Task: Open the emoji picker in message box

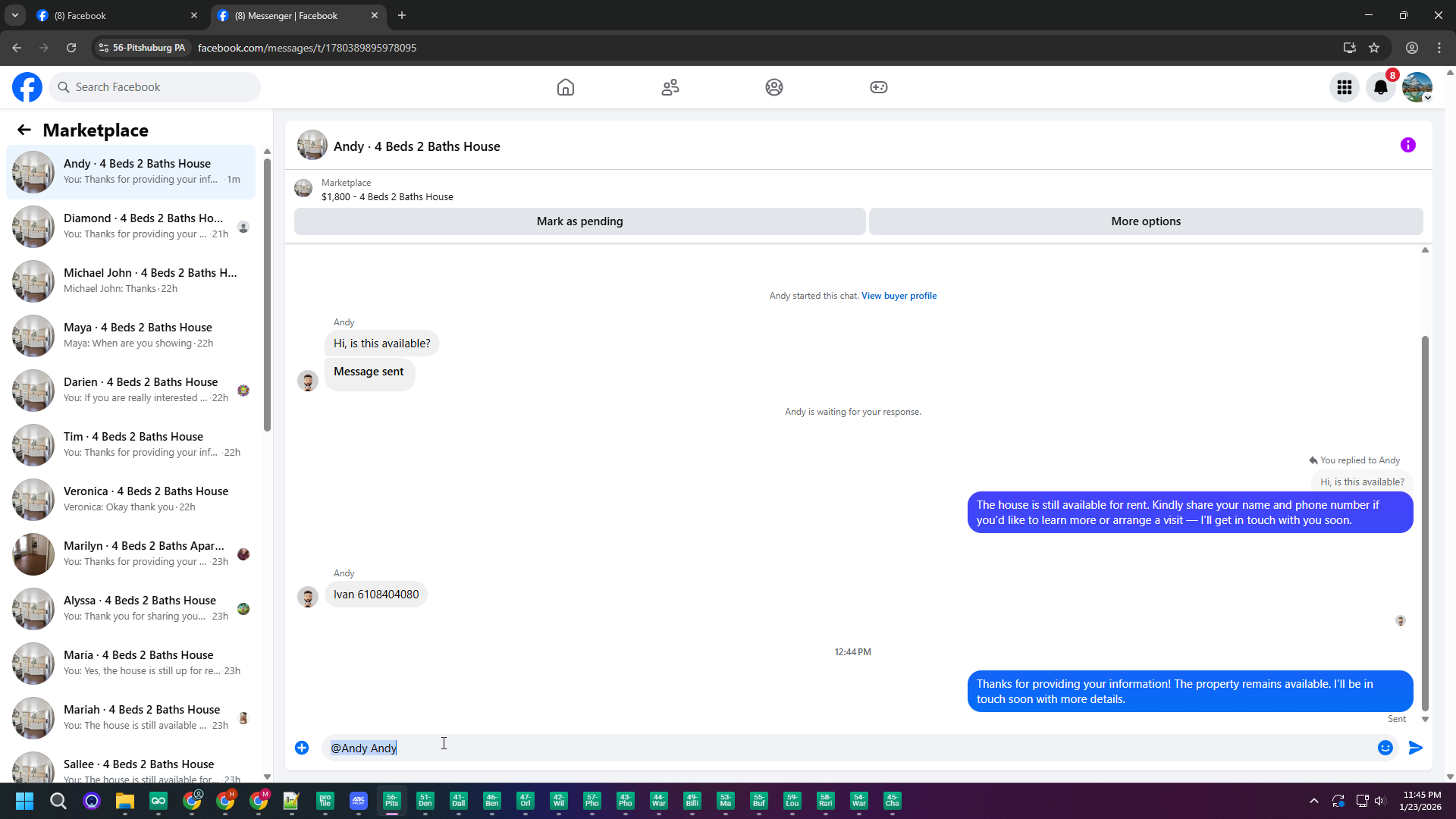Action: click(1385, 748)
